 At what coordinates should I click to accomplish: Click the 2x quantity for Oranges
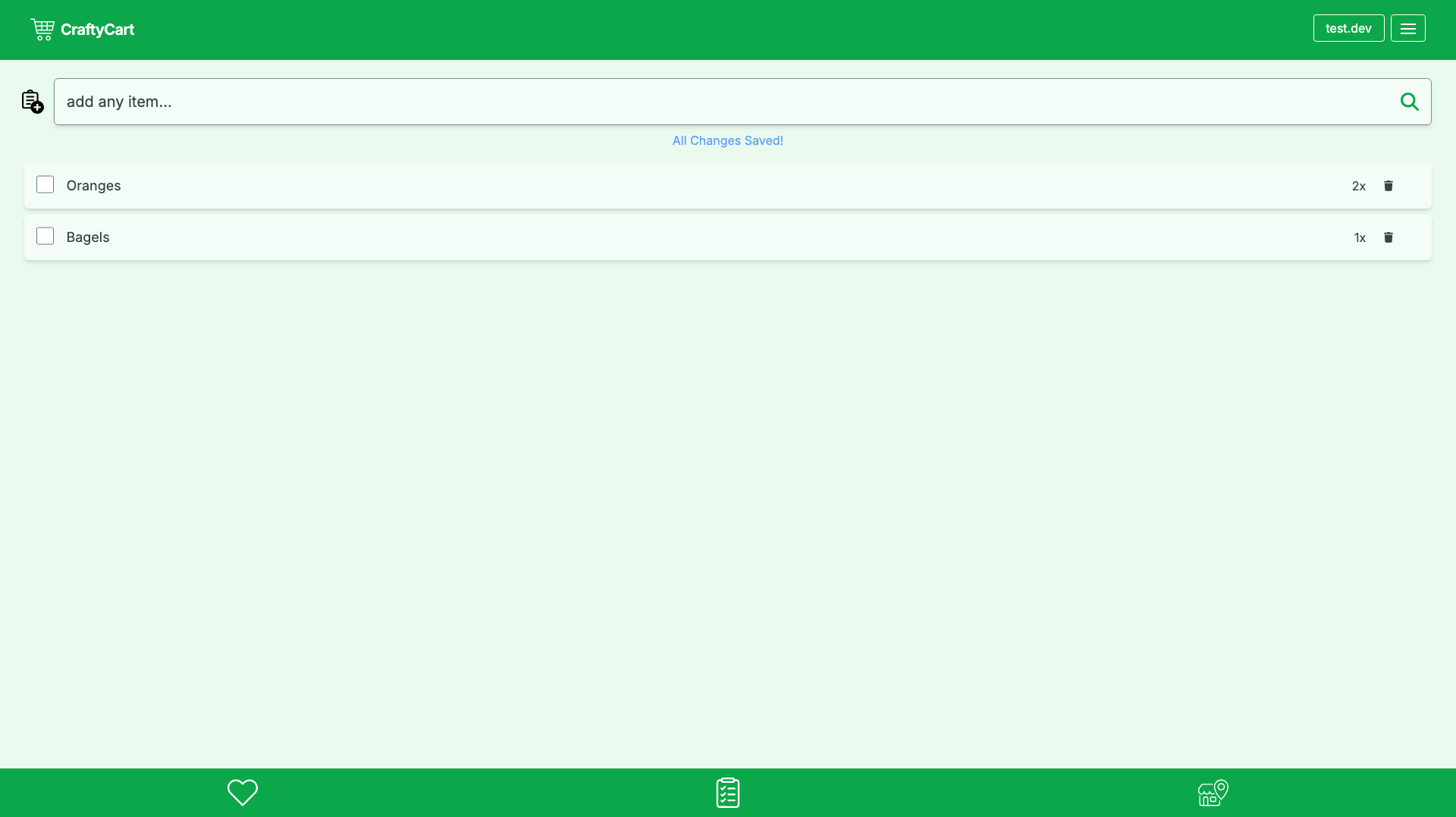1358,186
